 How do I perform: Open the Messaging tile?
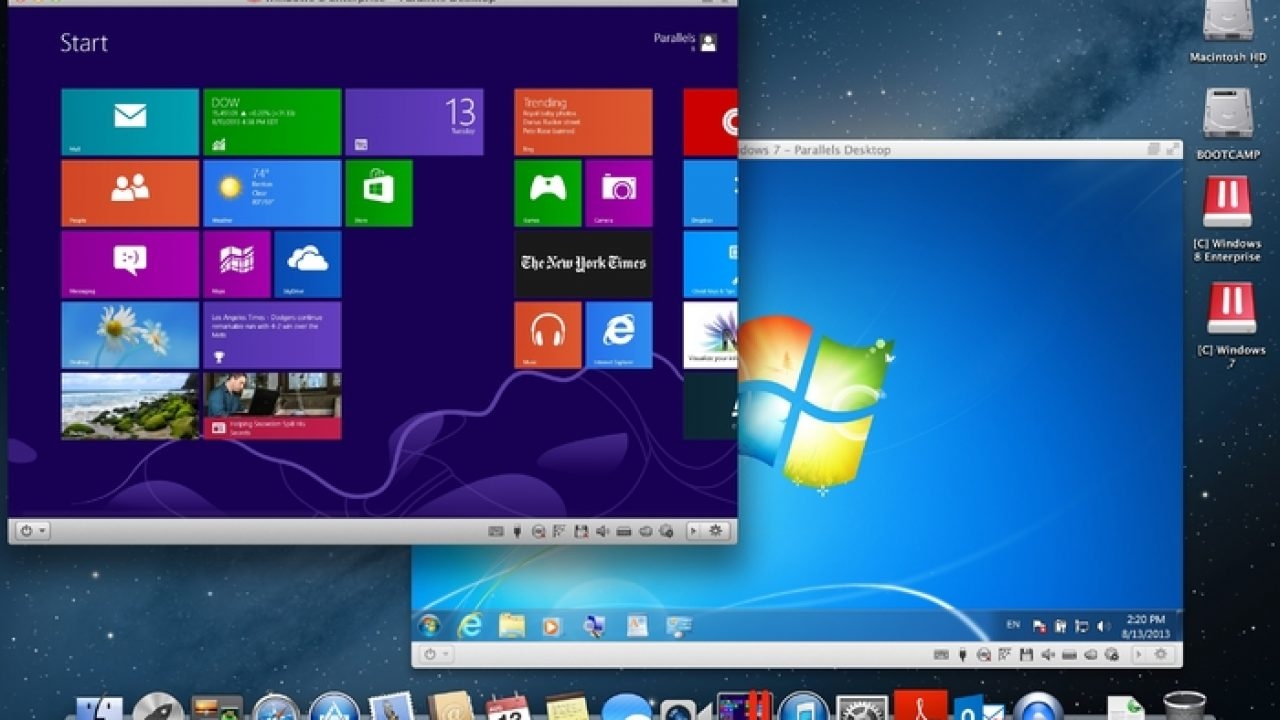(x=130, y=264)
